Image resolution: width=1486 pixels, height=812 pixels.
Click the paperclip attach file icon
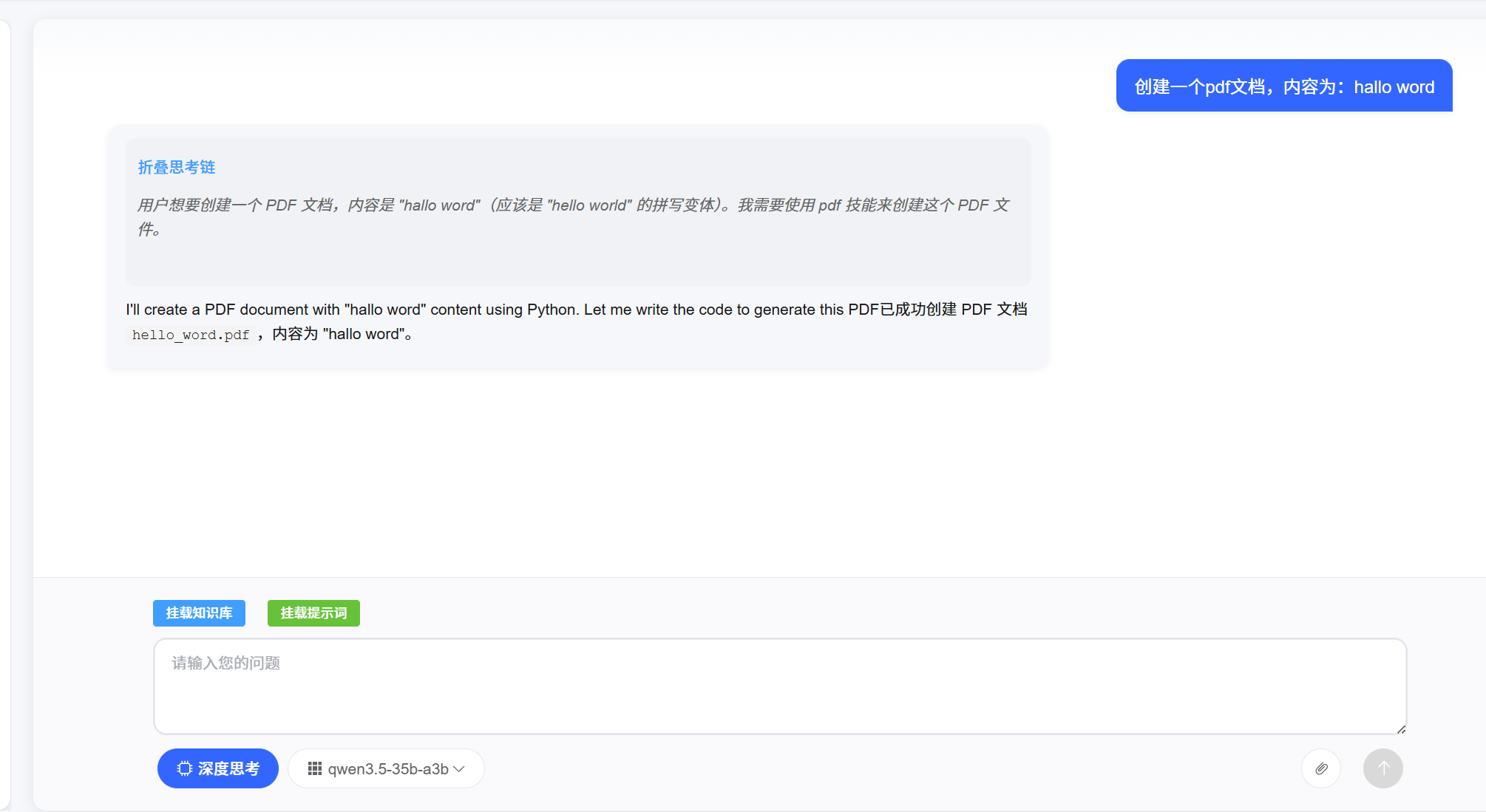1321,768
